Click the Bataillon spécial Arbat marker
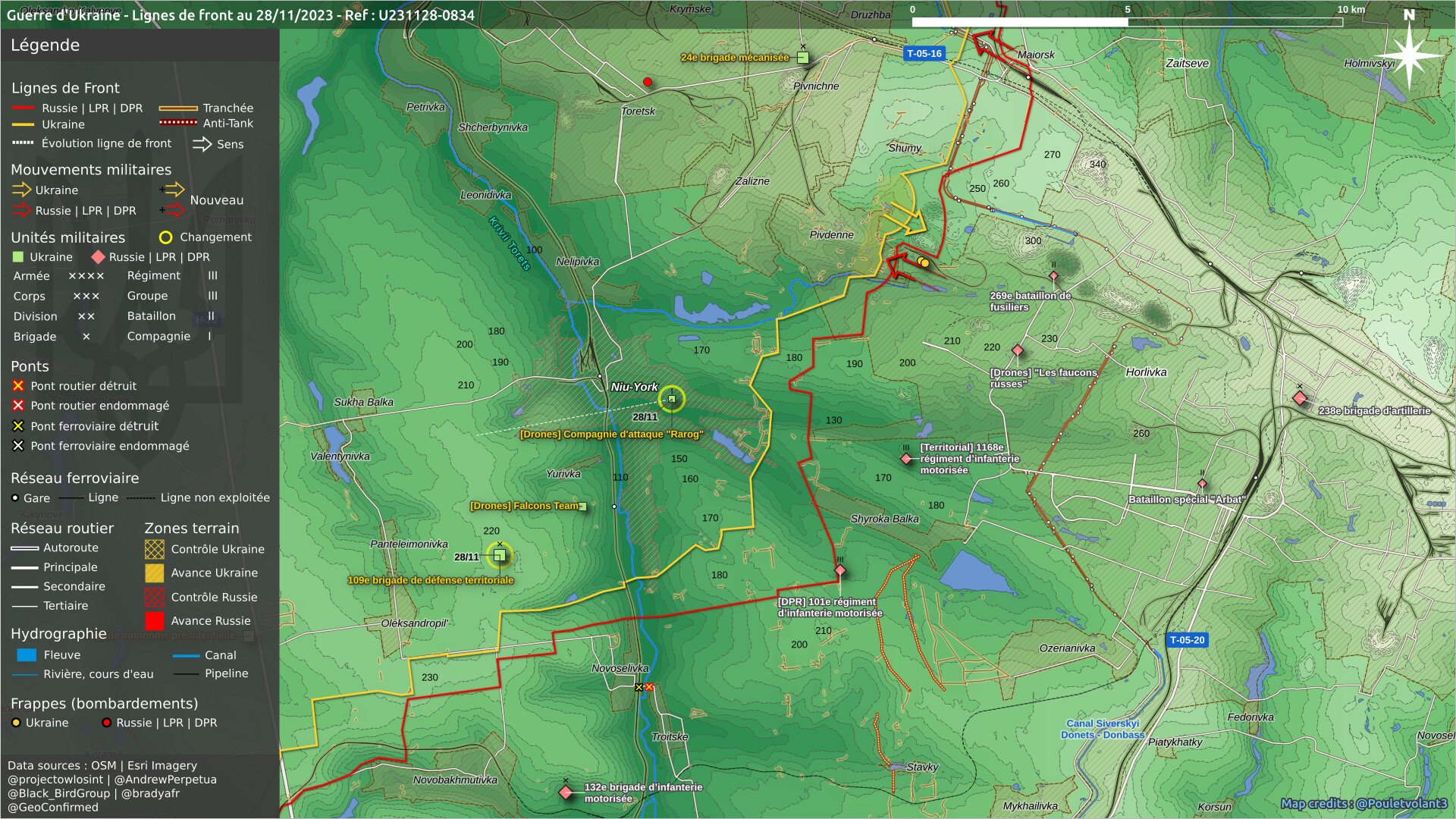Screen dimensions: 1456x819 point(1202,483)
